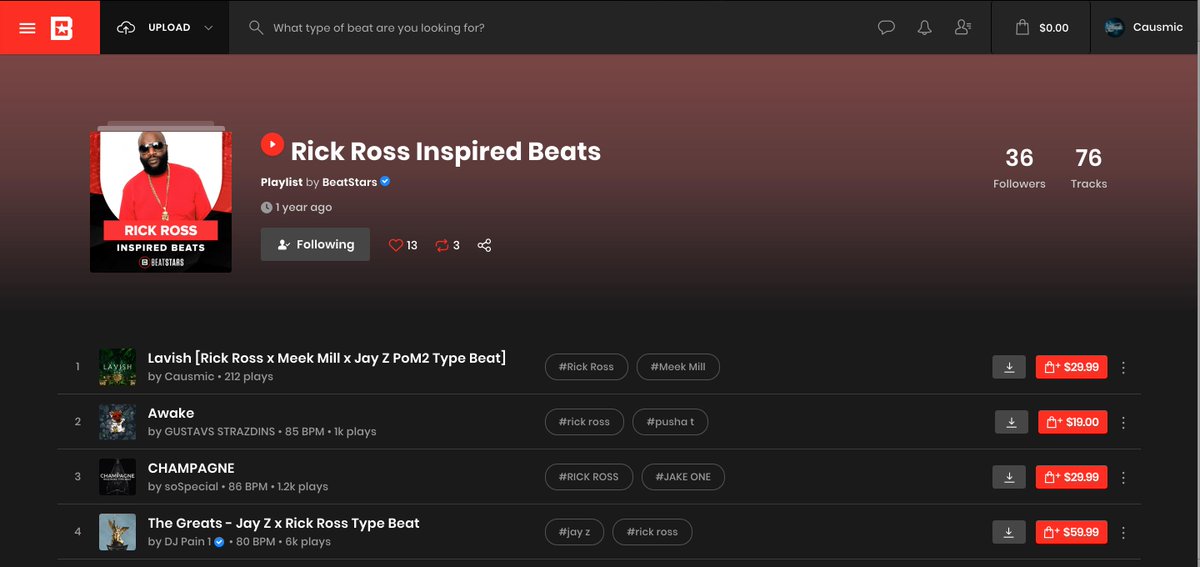Play The Greats via its artwork thumbnail
1200x567 pixels.
pyautogui.click(x=117, y=532)
